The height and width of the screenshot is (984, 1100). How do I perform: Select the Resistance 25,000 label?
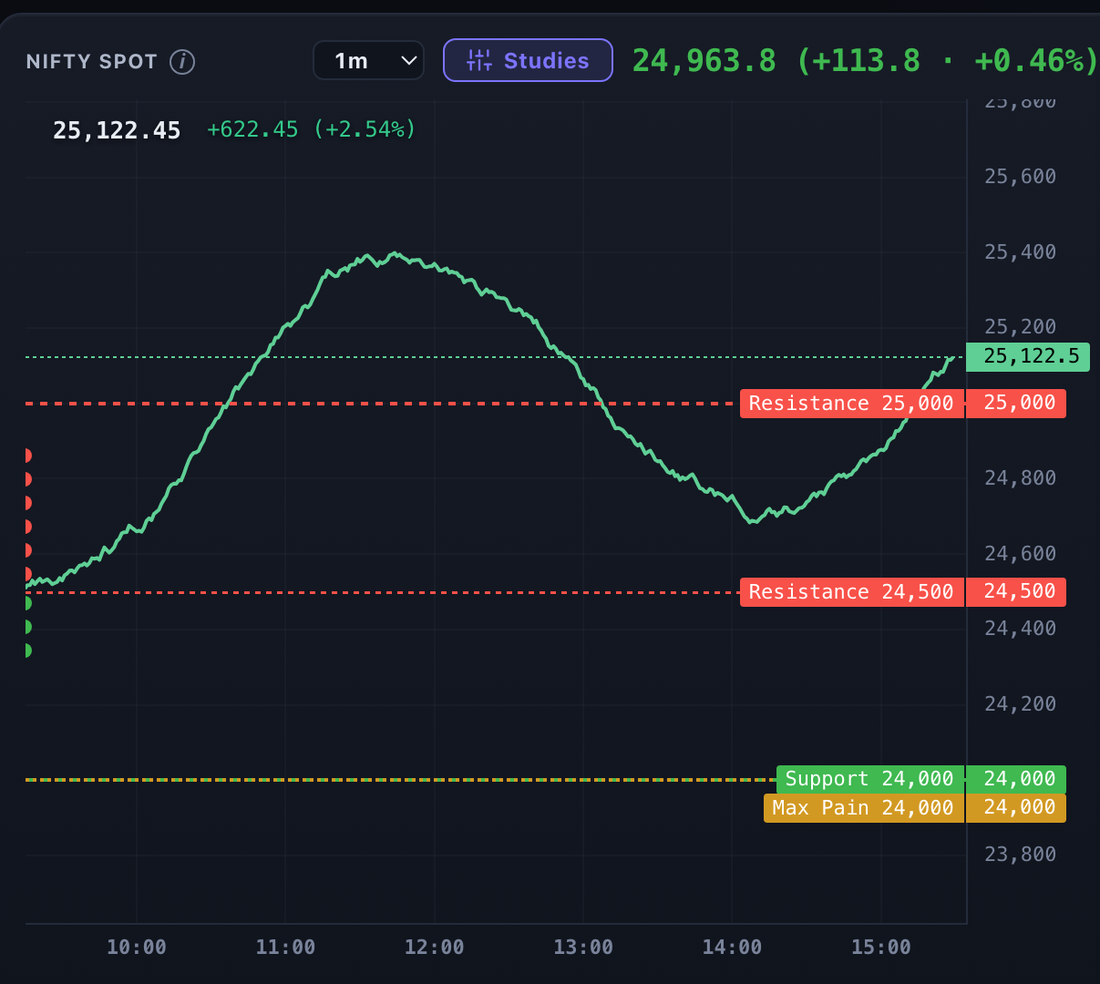(x=851, y=403)
